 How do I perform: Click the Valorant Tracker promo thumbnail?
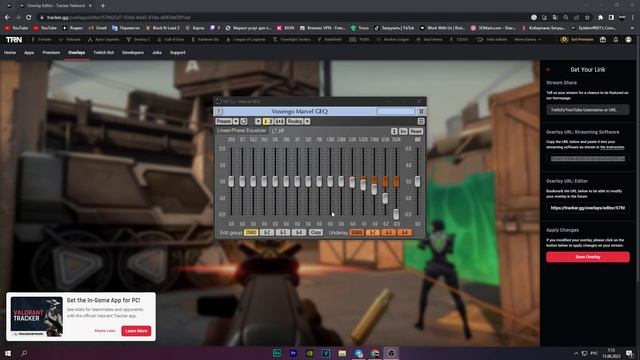pos(37,316)
